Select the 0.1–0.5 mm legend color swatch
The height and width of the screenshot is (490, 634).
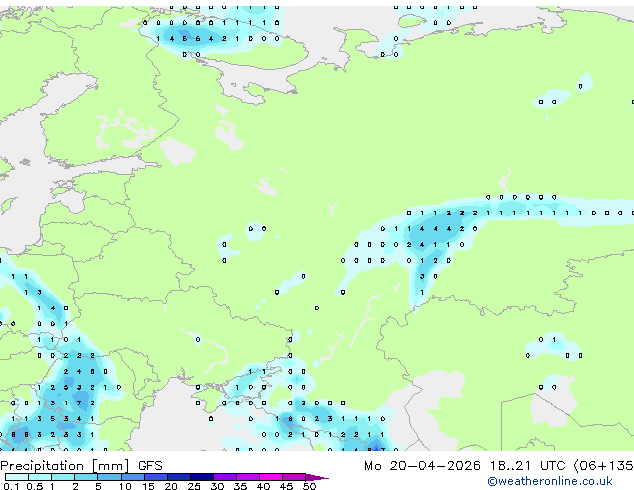(x=17, y=477)
